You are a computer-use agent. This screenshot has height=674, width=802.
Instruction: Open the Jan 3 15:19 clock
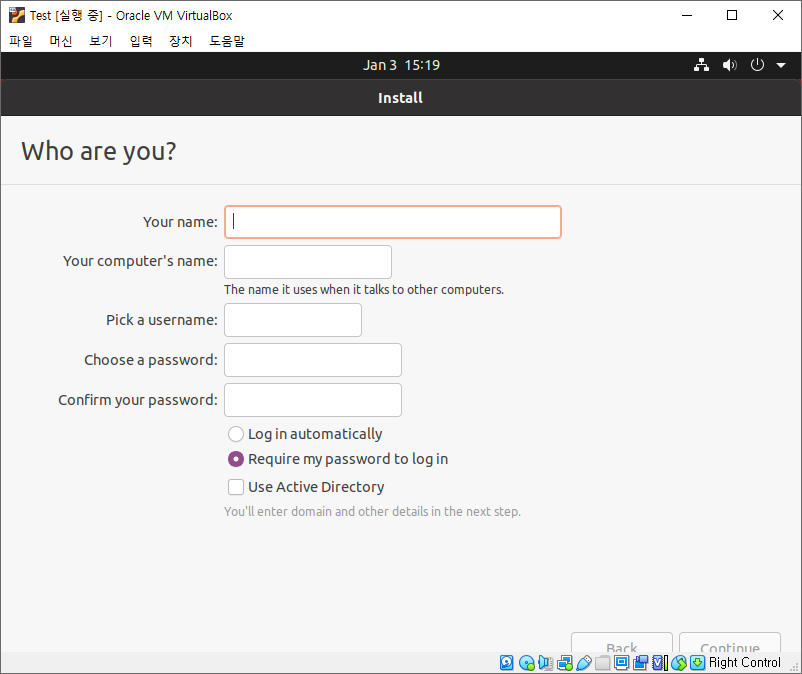click(402, 65)
